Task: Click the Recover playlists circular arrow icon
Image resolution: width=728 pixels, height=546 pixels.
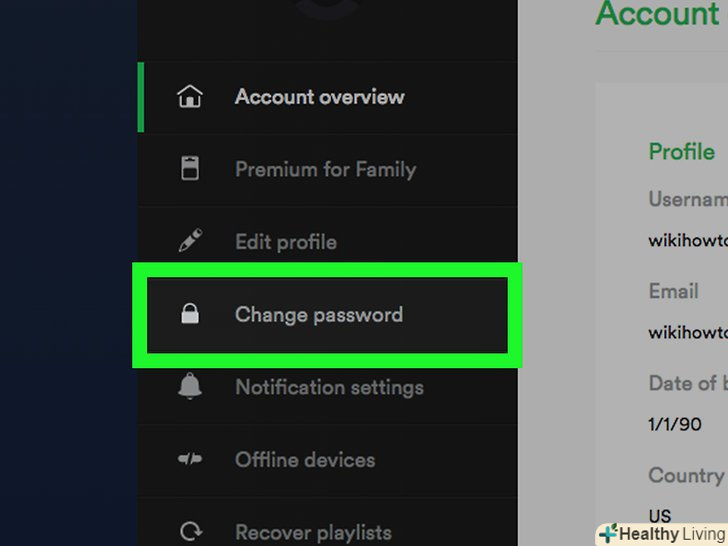Action: [x=189, y=532]
